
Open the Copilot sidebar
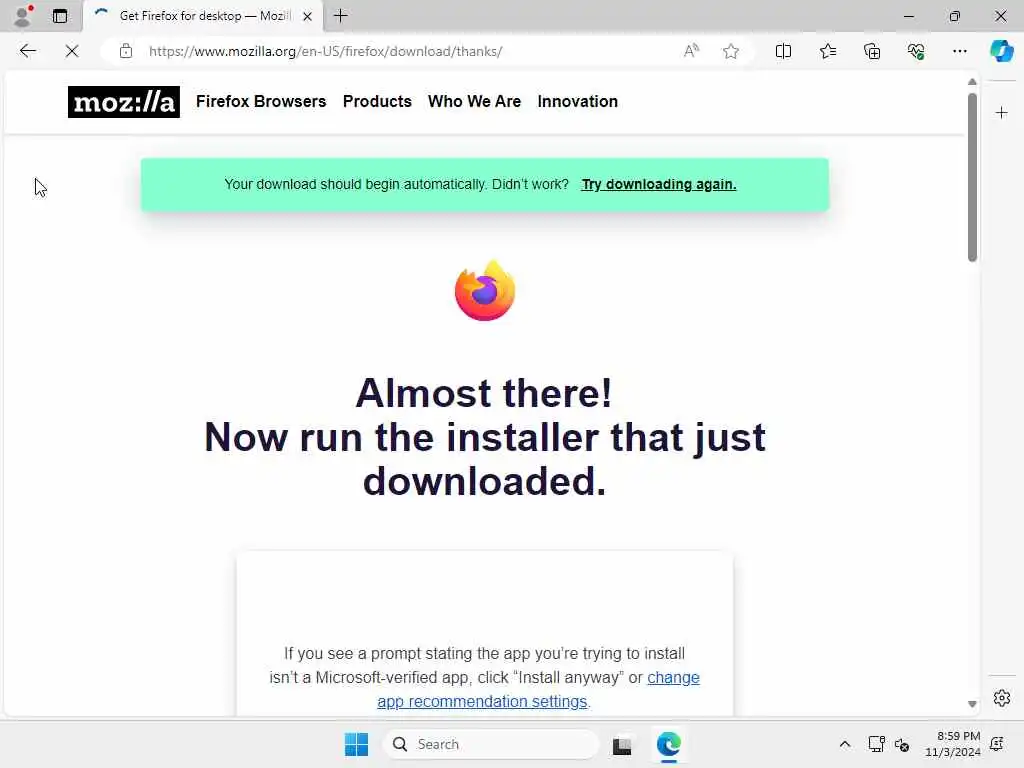pos(1002,51)
